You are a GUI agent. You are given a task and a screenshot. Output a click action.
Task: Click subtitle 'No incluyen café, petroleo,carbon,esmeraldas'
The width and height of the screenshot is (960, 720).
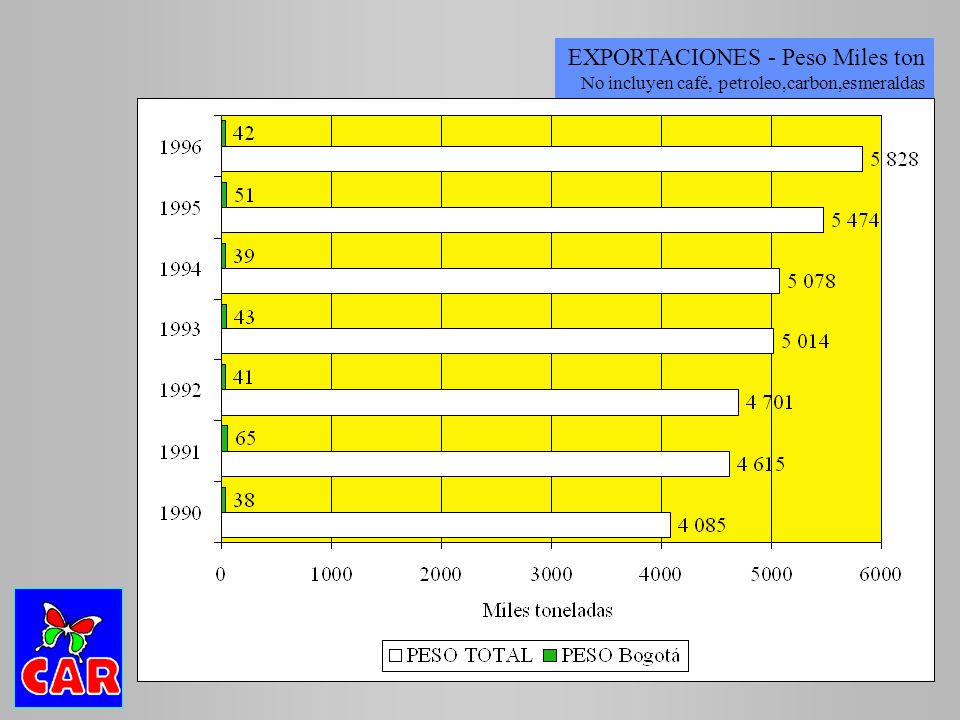click(752, 83)
